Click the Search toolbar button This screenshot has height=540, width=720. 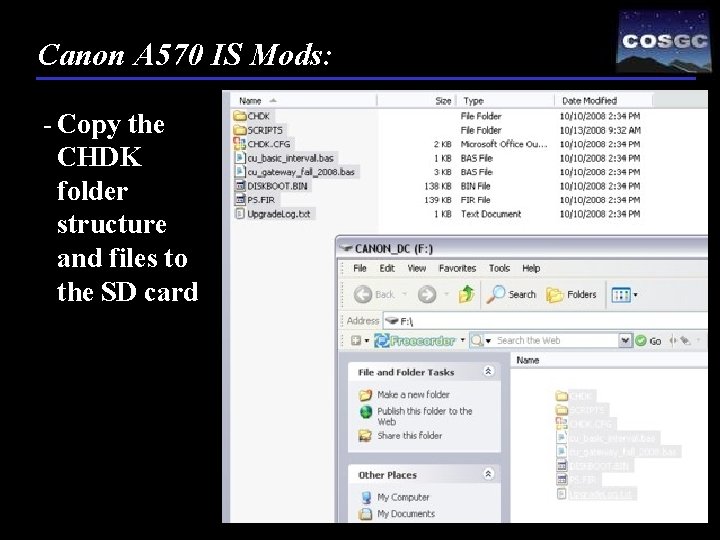pos(511,294)
